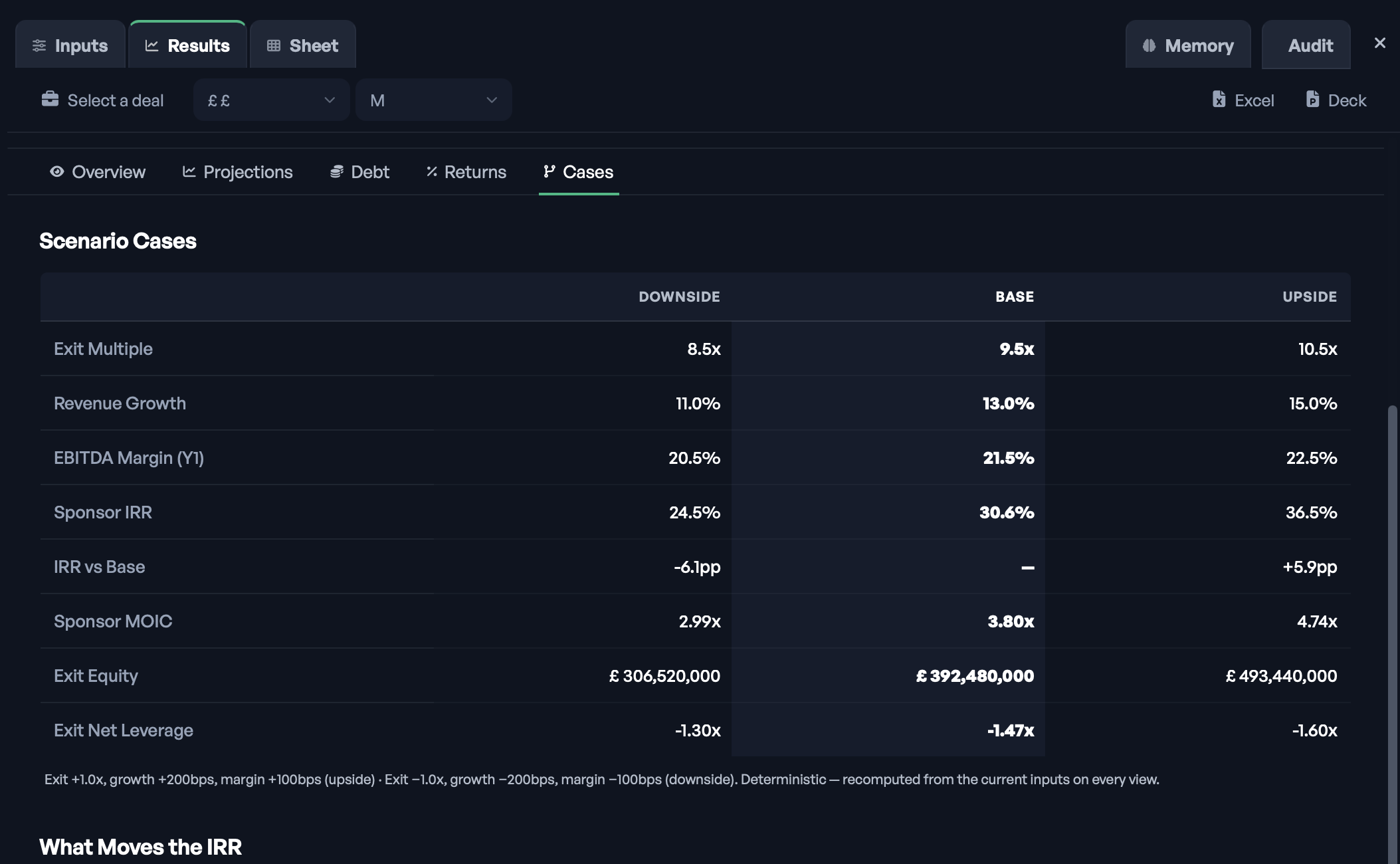The image size is (1400, 864).
Task: Click the chart icon on Results tab
Action: tap(152, 45)
